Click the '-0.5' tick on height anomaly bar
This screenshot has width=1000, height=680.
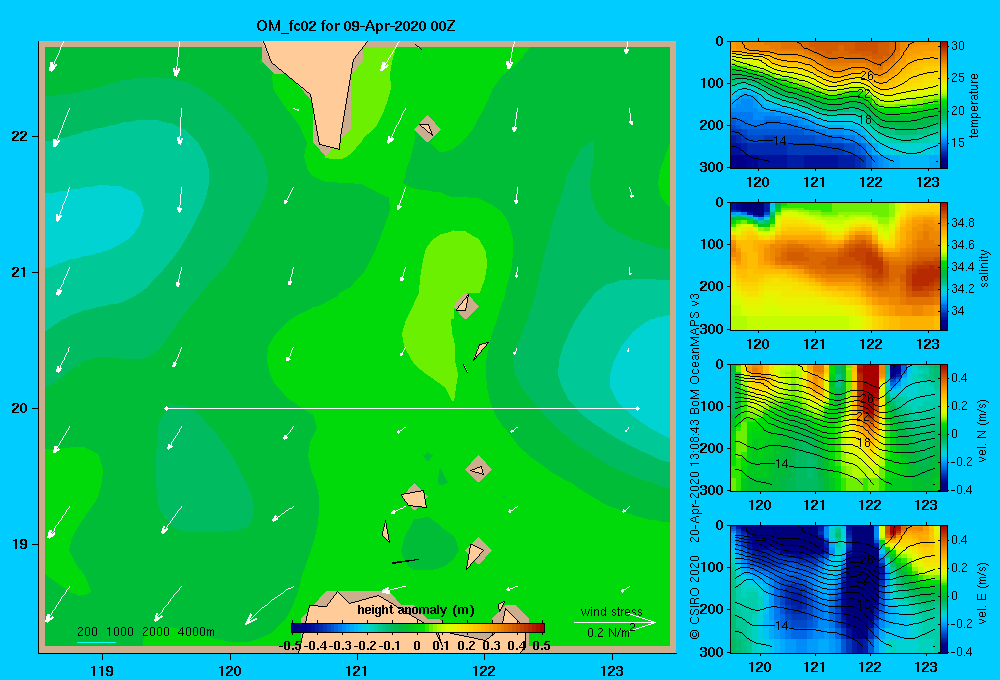tap(290, 646)
